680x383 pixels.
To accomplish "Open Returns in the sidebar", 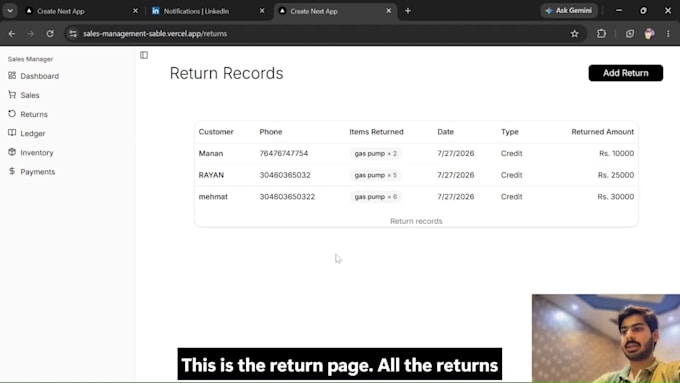I will coord(34,114).
